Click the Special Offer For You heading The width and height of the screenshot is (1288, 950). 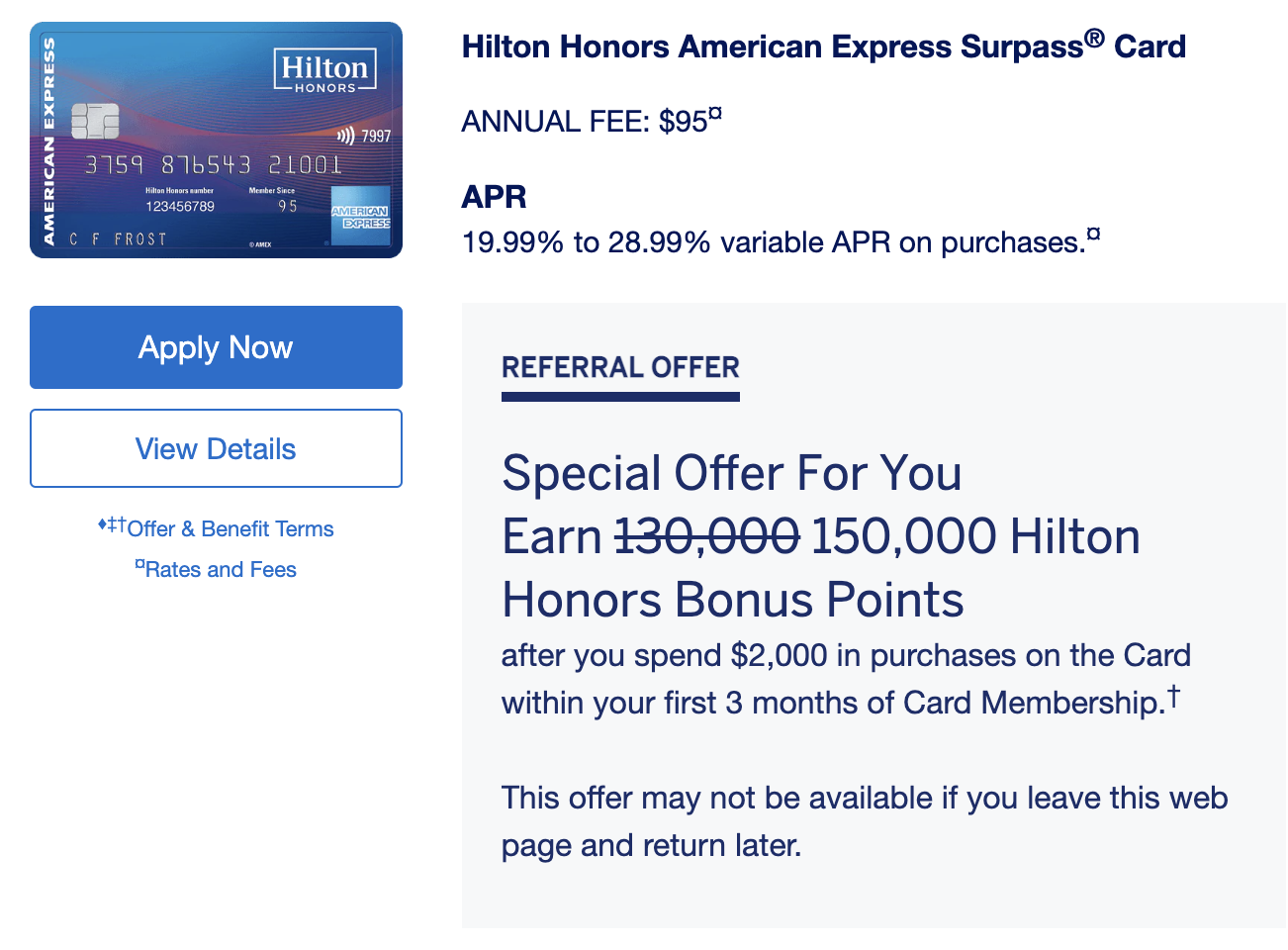pyautogui.click(x=731, y=473)
